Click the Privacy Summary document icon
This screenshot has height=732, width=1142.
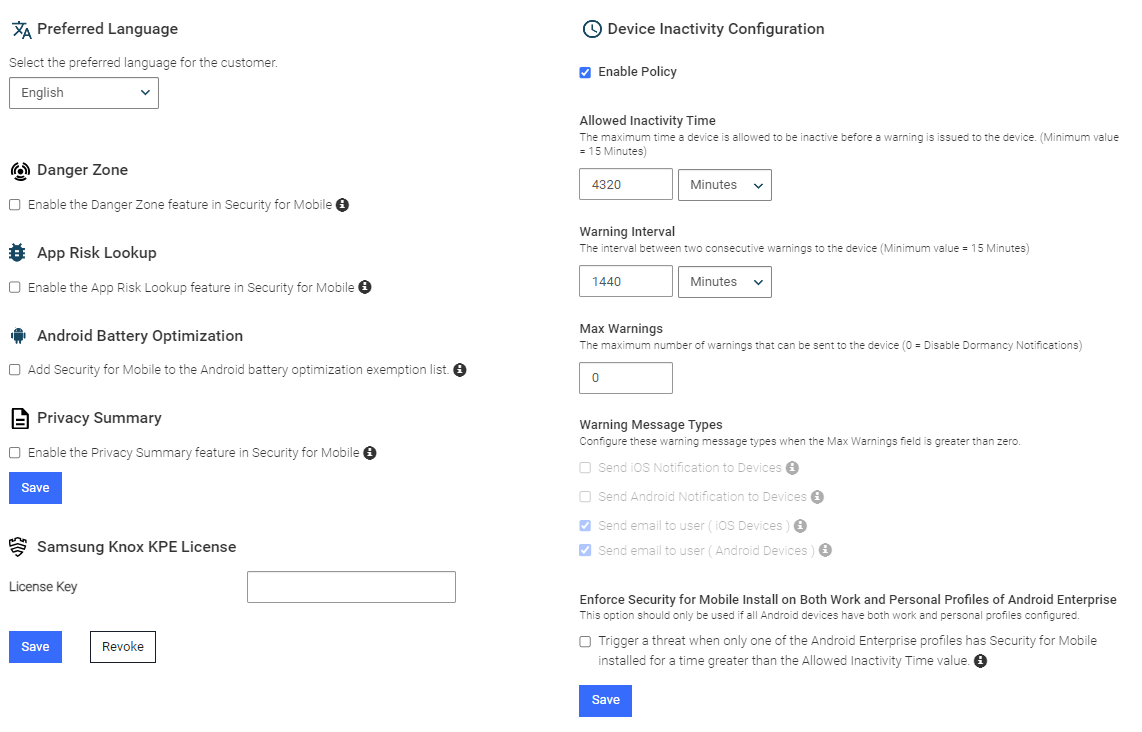[x=19, y=418]
